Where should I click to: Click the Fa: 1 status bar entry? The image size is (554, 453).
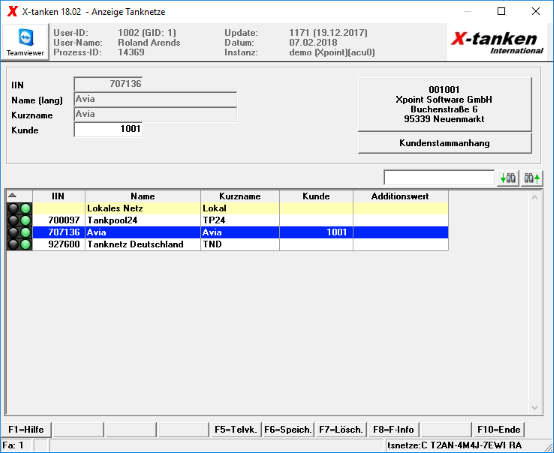tap(13, 445)
